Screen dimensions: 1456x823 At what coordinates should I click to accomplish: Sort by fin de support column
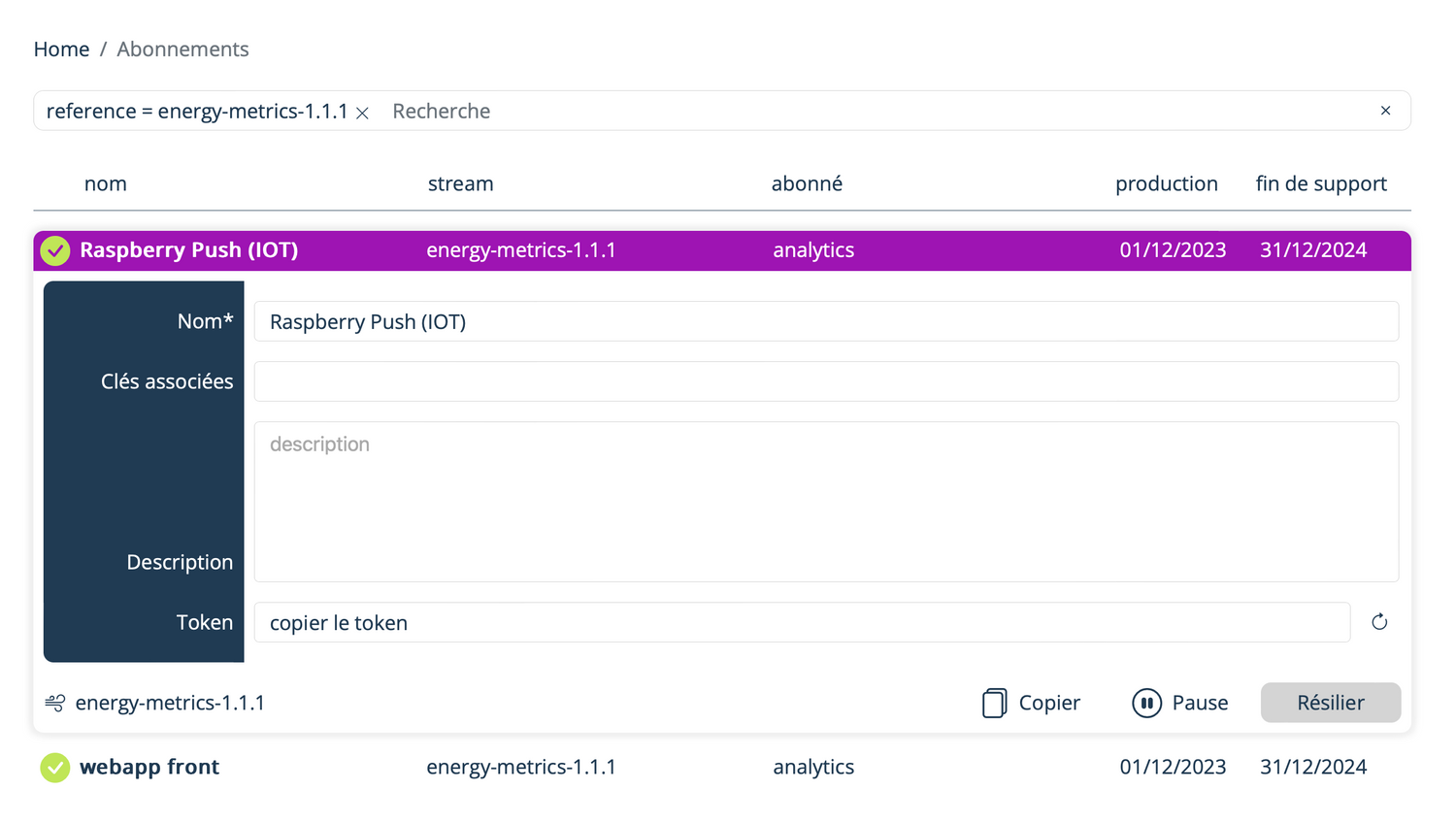1320,183
